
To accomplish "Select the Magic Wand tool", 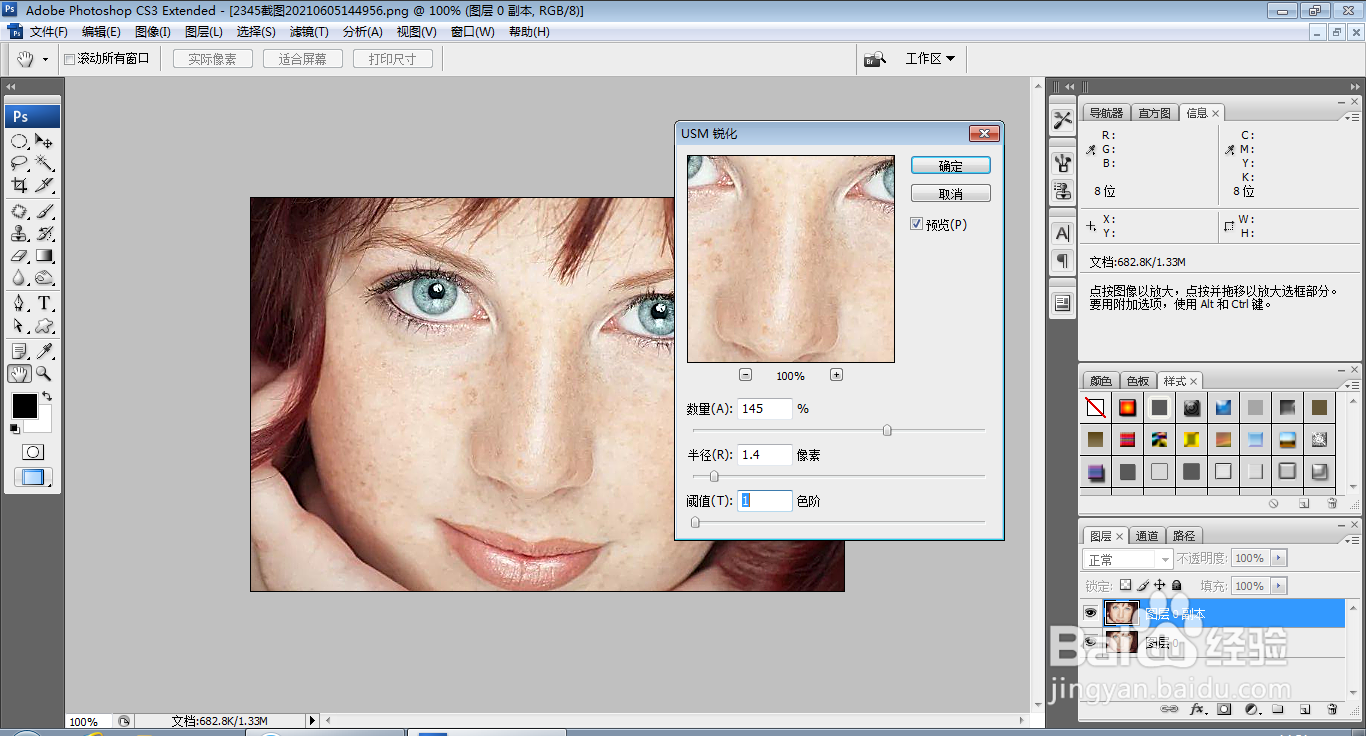I will 44,163.
